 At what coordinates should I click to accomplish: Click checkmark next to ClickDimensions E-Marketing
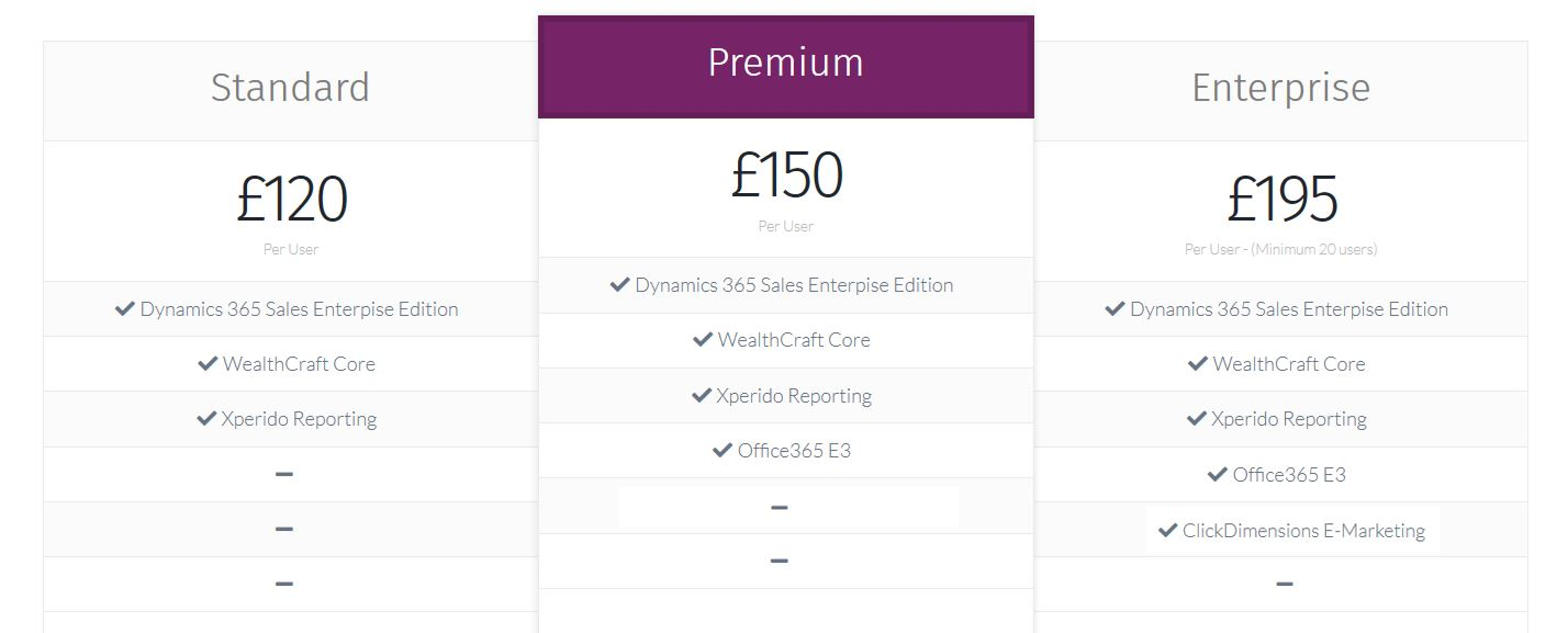[x=1167, y=531]
